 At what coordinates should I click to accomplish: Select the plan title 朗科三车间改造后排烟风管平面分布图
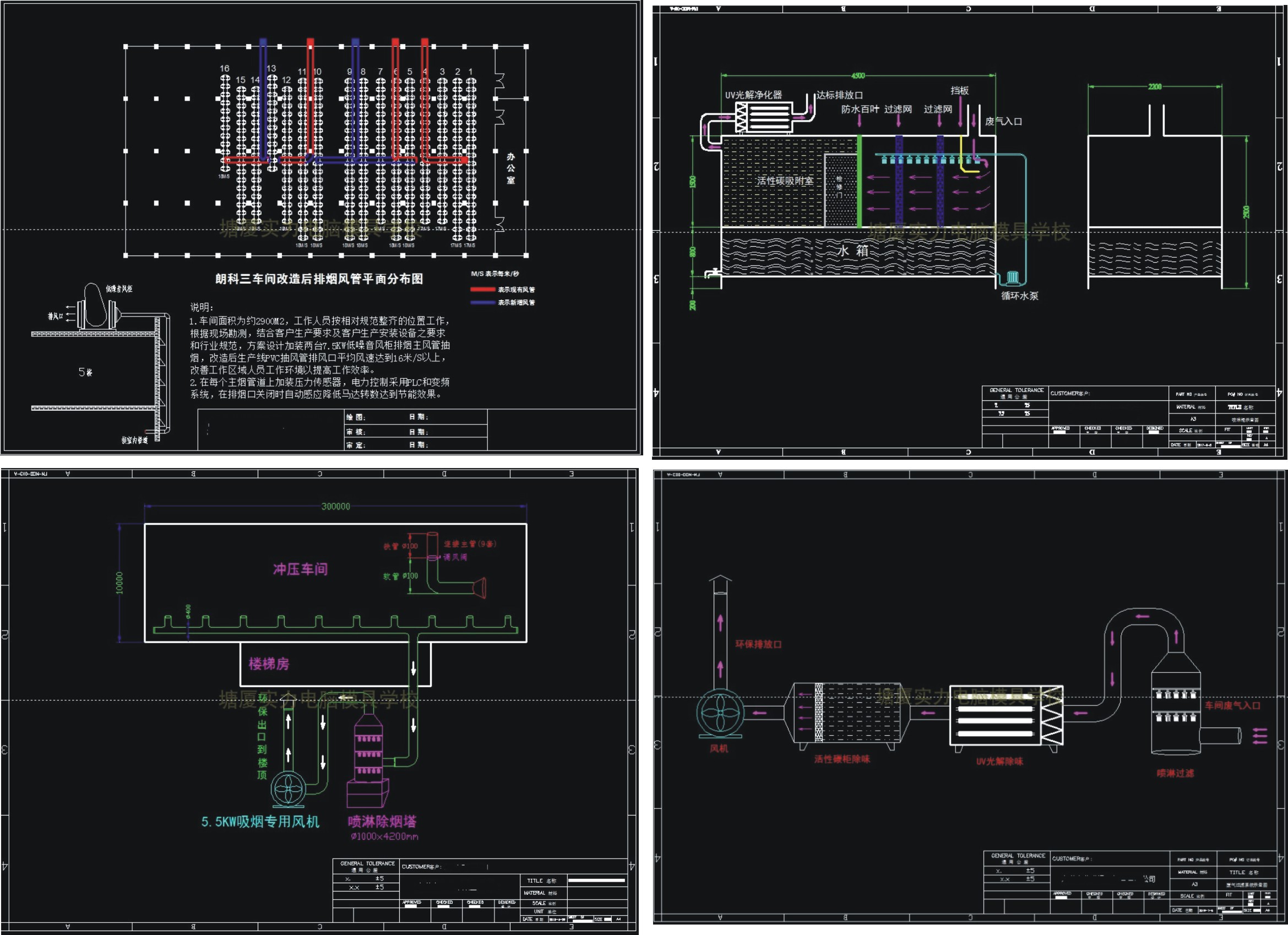[x=319, y=279]
